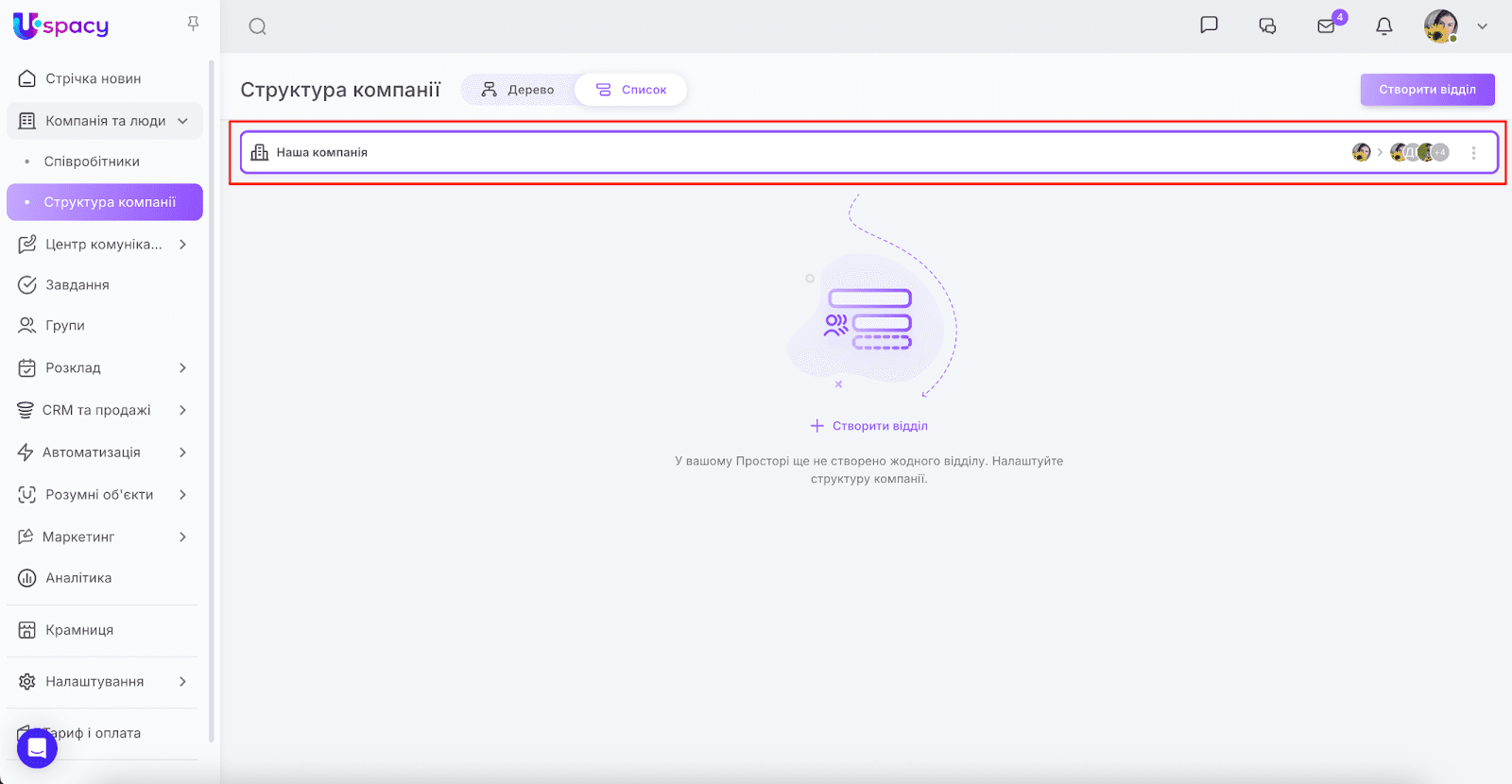Screen dimensions: 1512x784
Task: Click the Компанія та люди building icon
Action: (x=27, y=121)
